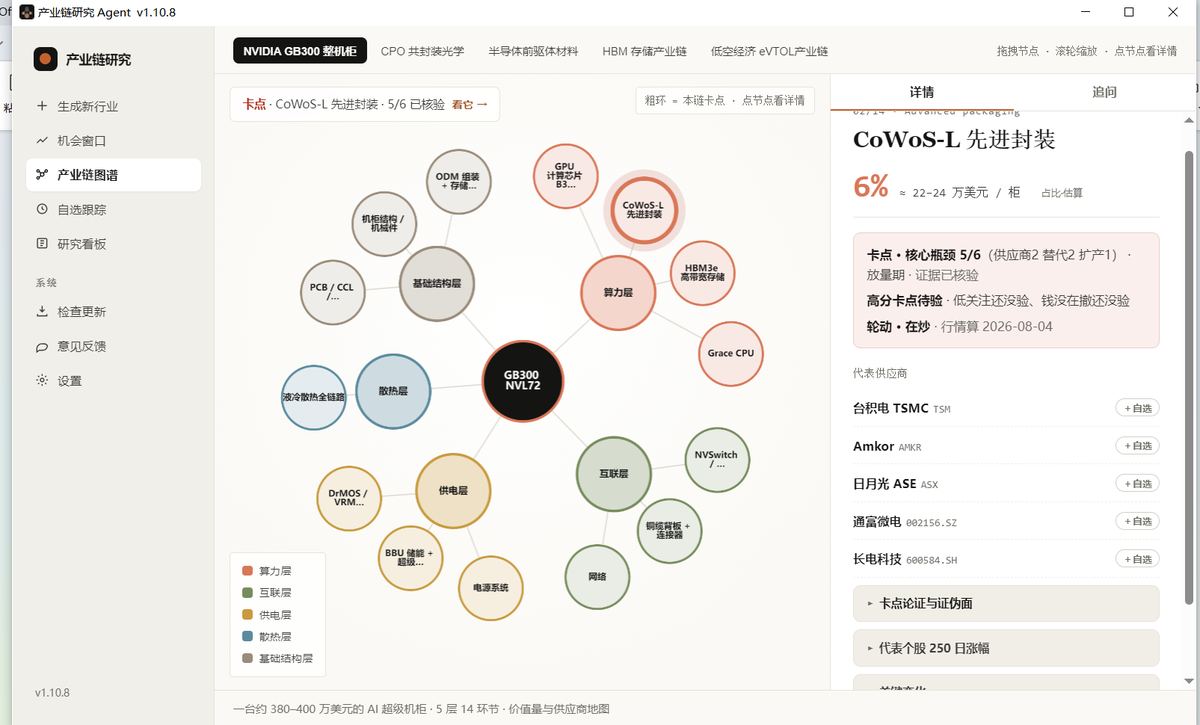
Task: Select the 网络 node
Action: point(597,577)
